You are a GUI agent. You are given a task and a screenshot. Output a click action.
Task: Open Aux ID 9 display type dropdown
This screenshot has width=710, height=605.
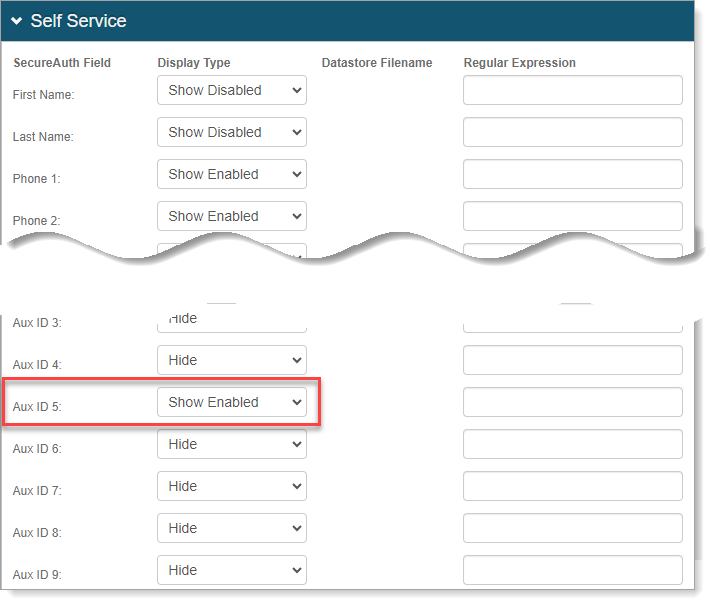[232, 570]
